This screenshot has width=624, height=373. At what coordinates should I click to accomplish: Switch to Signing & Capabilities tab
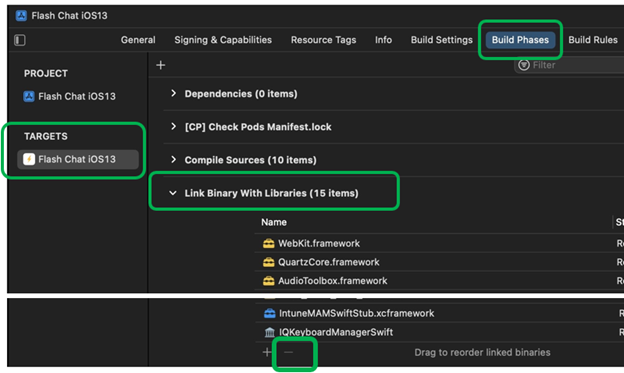(223, 40)
